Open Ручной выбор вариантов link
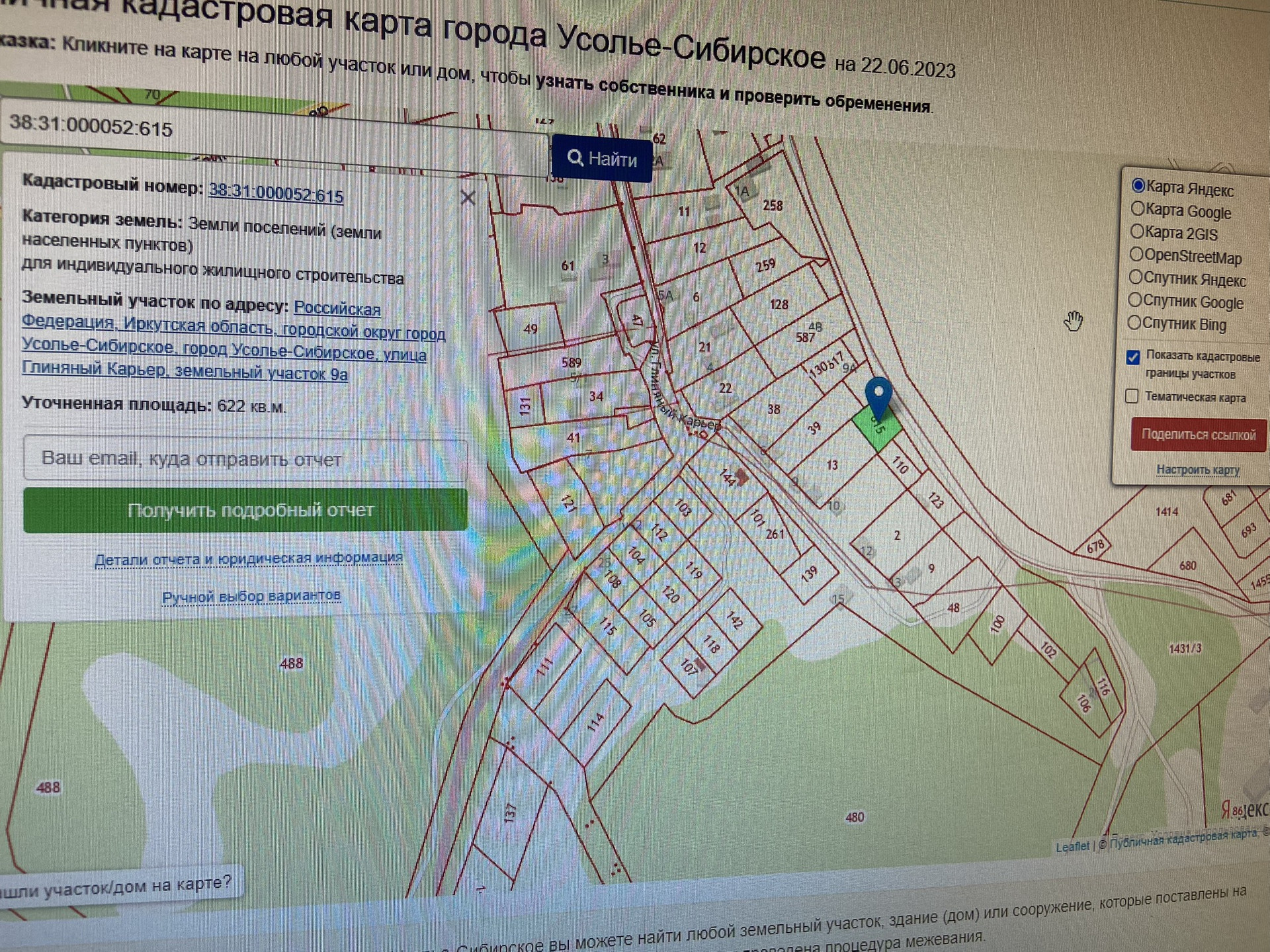 pyautogui.click(x=251, y=596)
